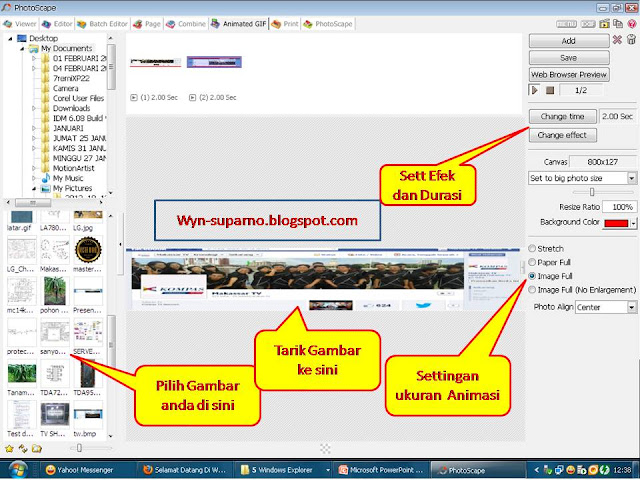Select the Paper Full radio option
640x480 pixels.
(x=532, y=262)
